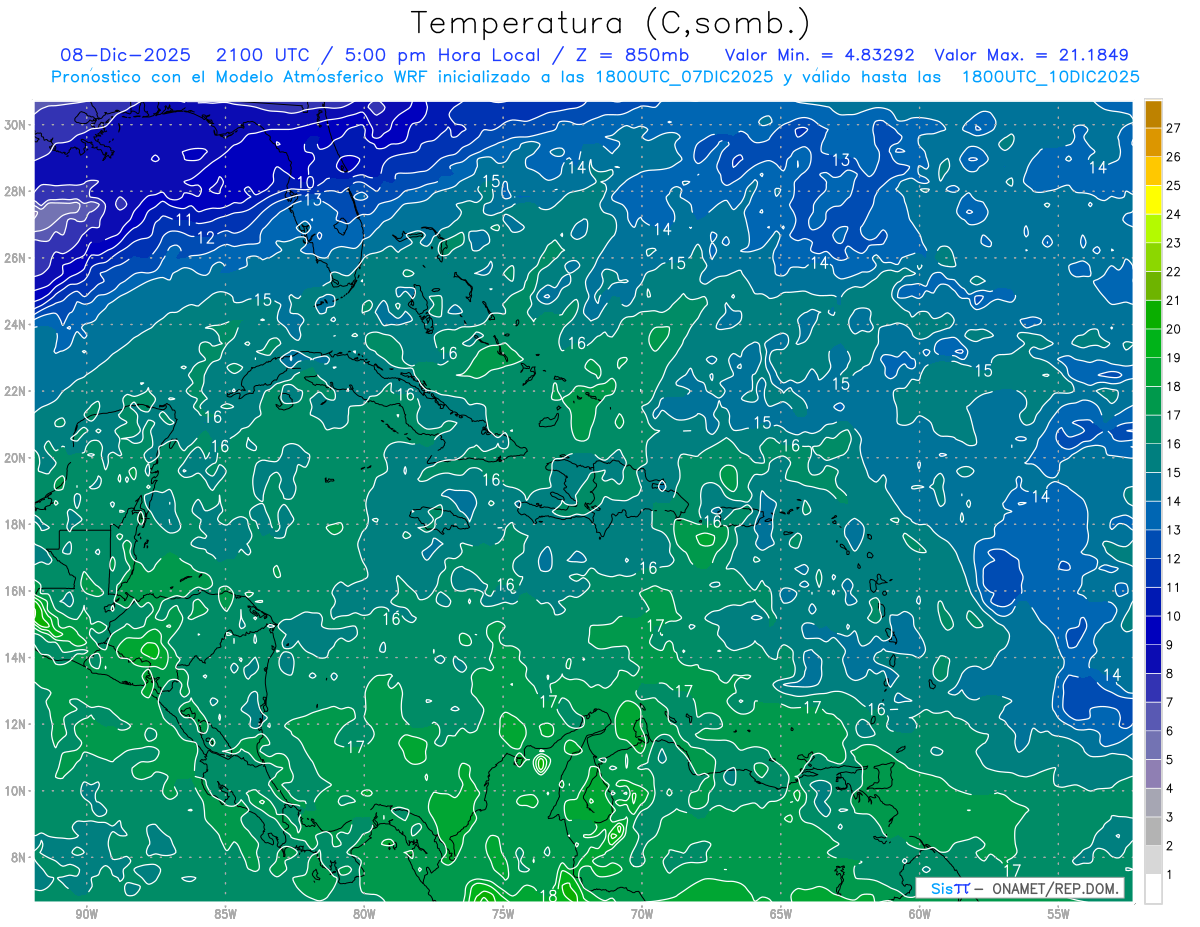Click the colorbar label "8"
This screenshot has width=1200, height=927.
tap(1170, 673)
